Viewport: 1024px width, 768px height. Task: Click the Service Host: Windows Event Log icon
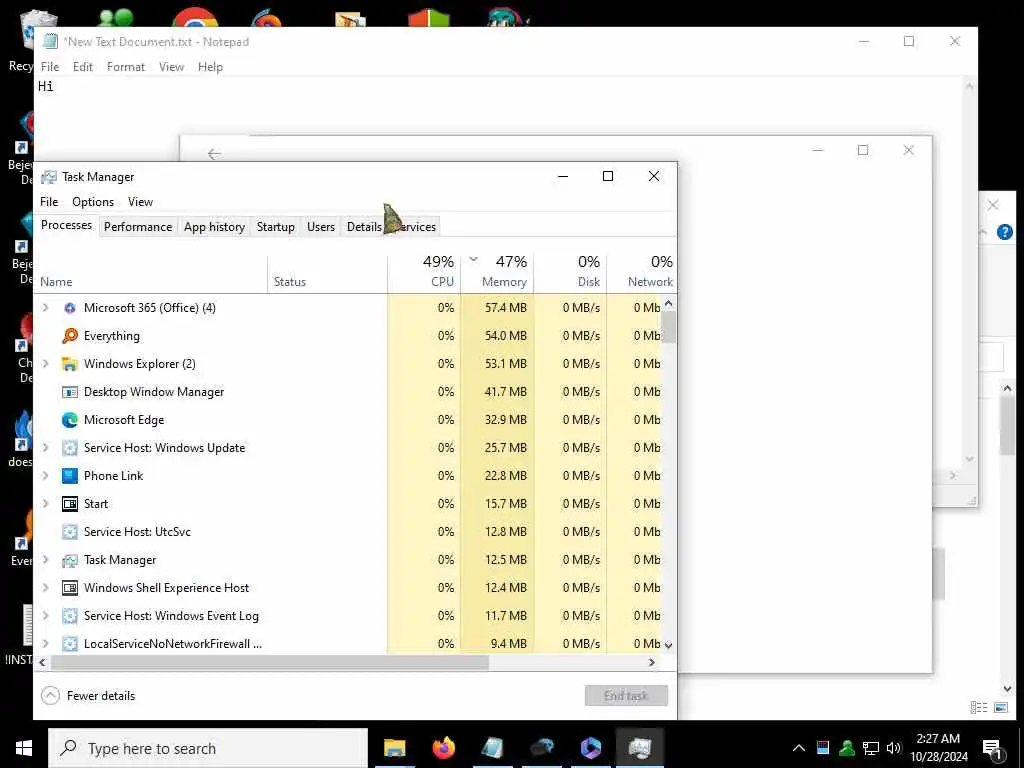(70, 616)
